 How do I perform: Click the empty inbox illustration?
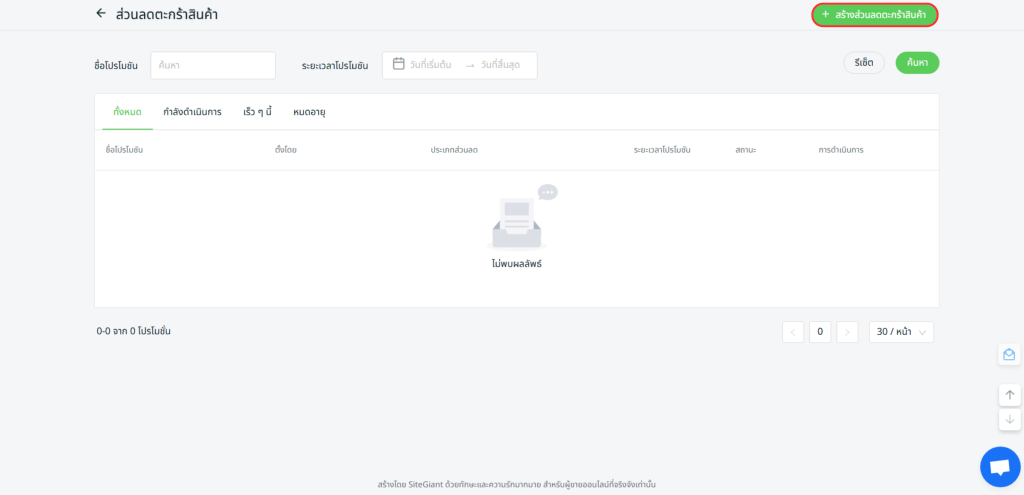(518, 221)
